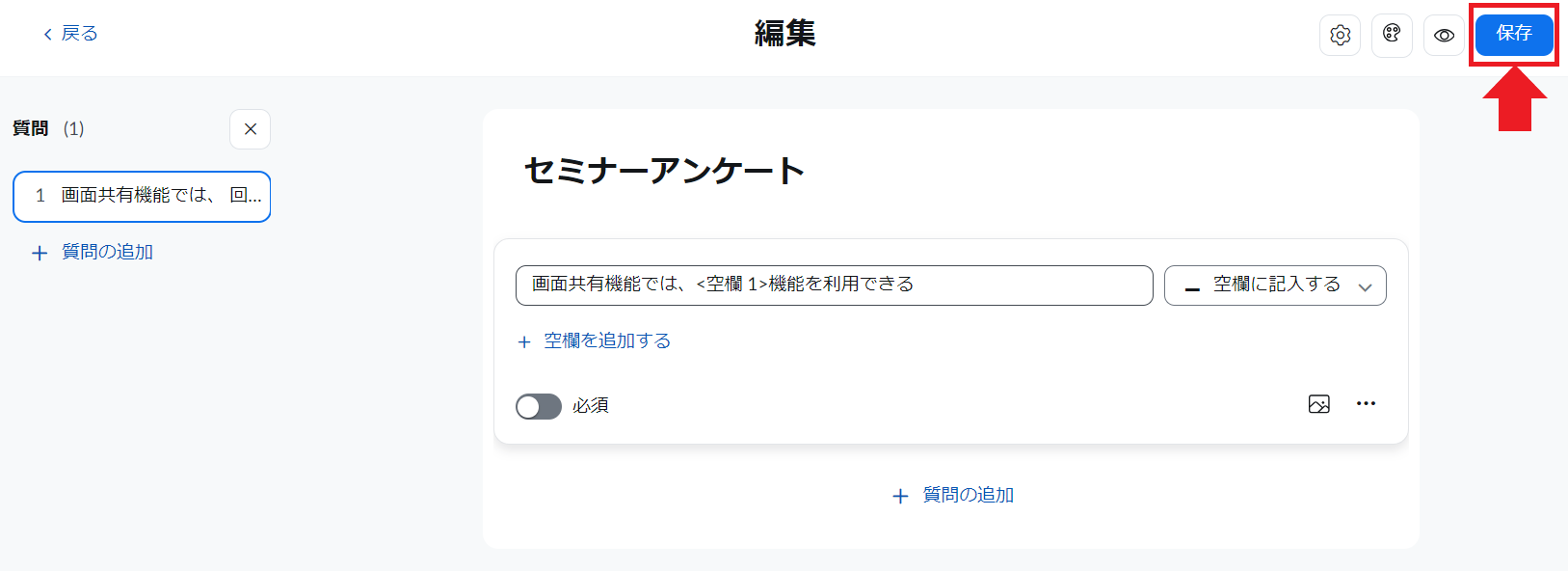The image size is (1568, 571).
Task: Click the 質問 (1) heading
Action: tap(48, 128)
